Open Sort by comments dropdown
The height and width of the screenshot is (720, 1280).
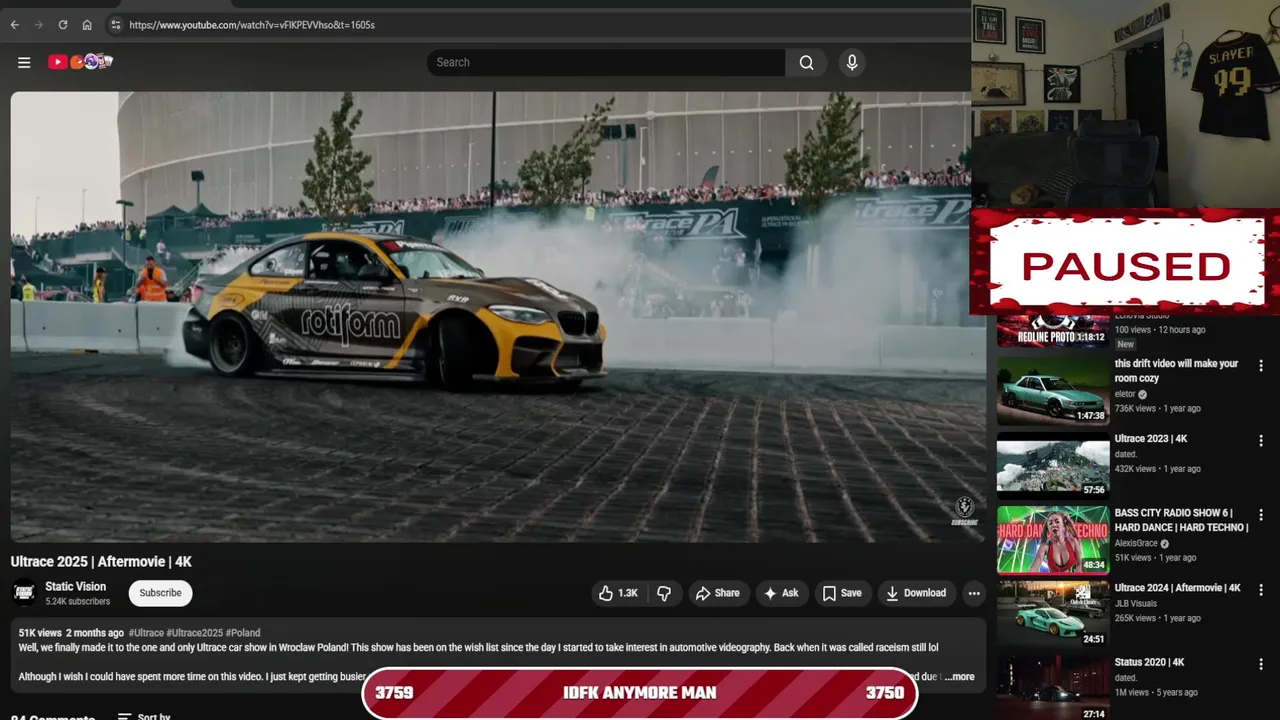[144, 716]
